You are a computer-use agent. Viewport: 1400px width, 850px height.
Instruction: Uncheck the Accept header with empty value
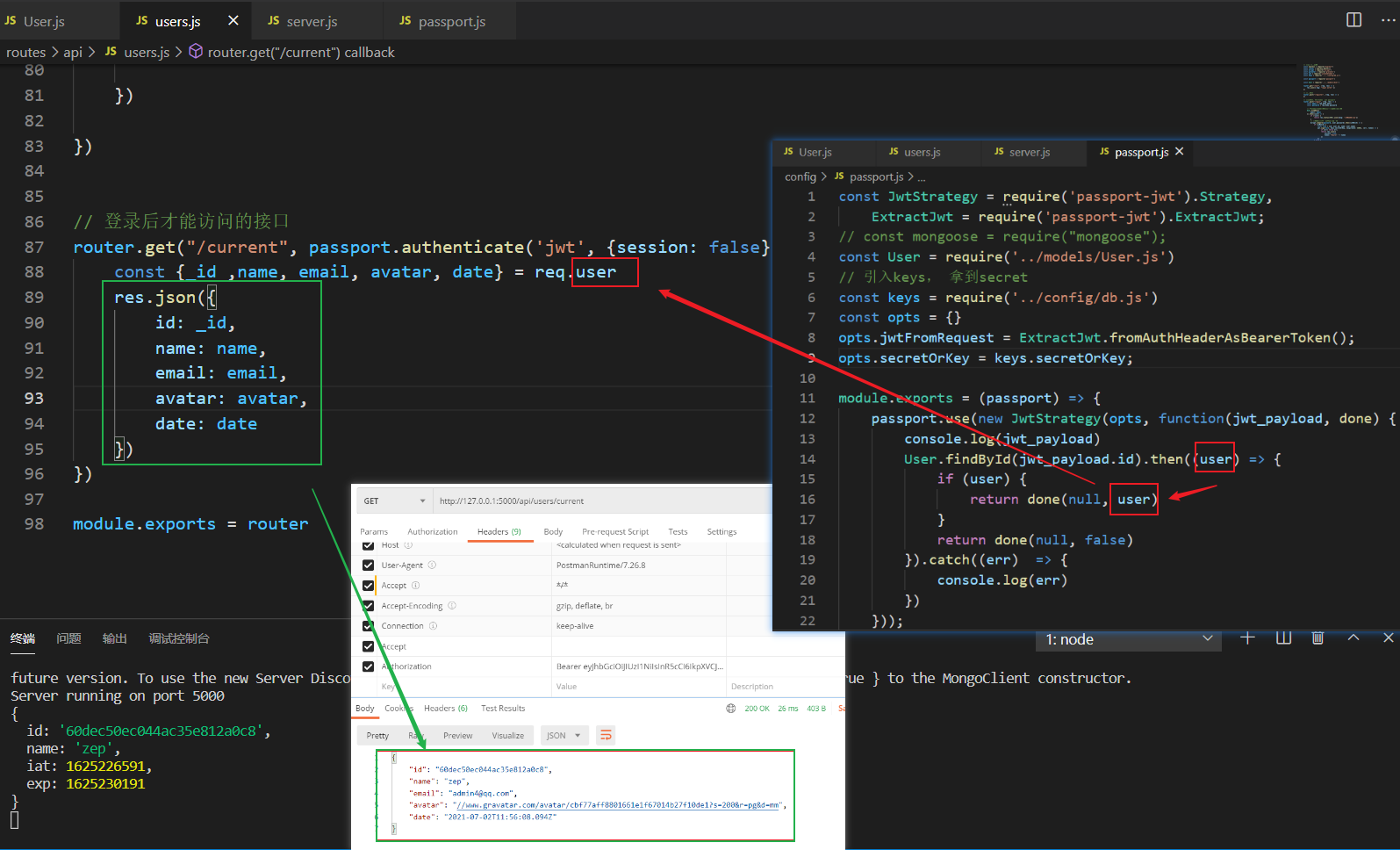point(368,646)
